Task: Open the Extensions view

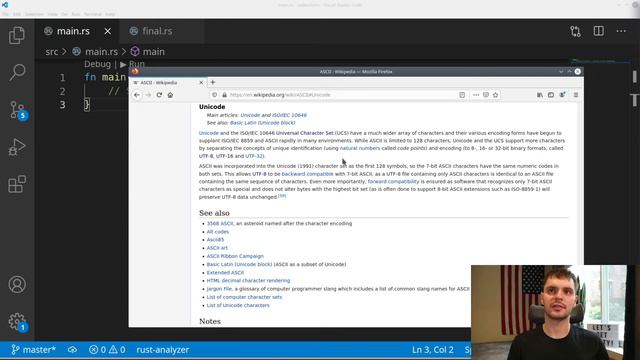Action: (17, 184)
